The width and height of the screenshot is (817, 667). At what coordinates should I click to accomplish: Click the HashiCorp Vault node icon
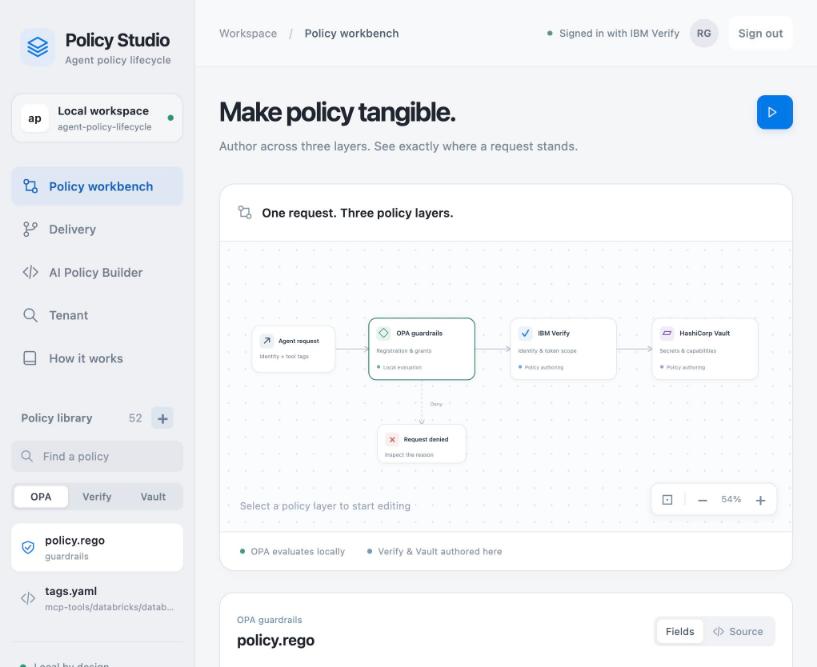[667, 333]
